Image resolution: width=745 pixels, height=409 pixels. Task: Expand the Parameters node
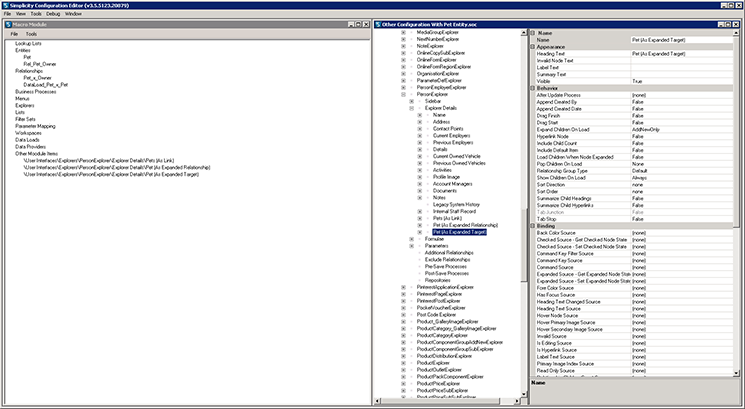tap(411, 246)
